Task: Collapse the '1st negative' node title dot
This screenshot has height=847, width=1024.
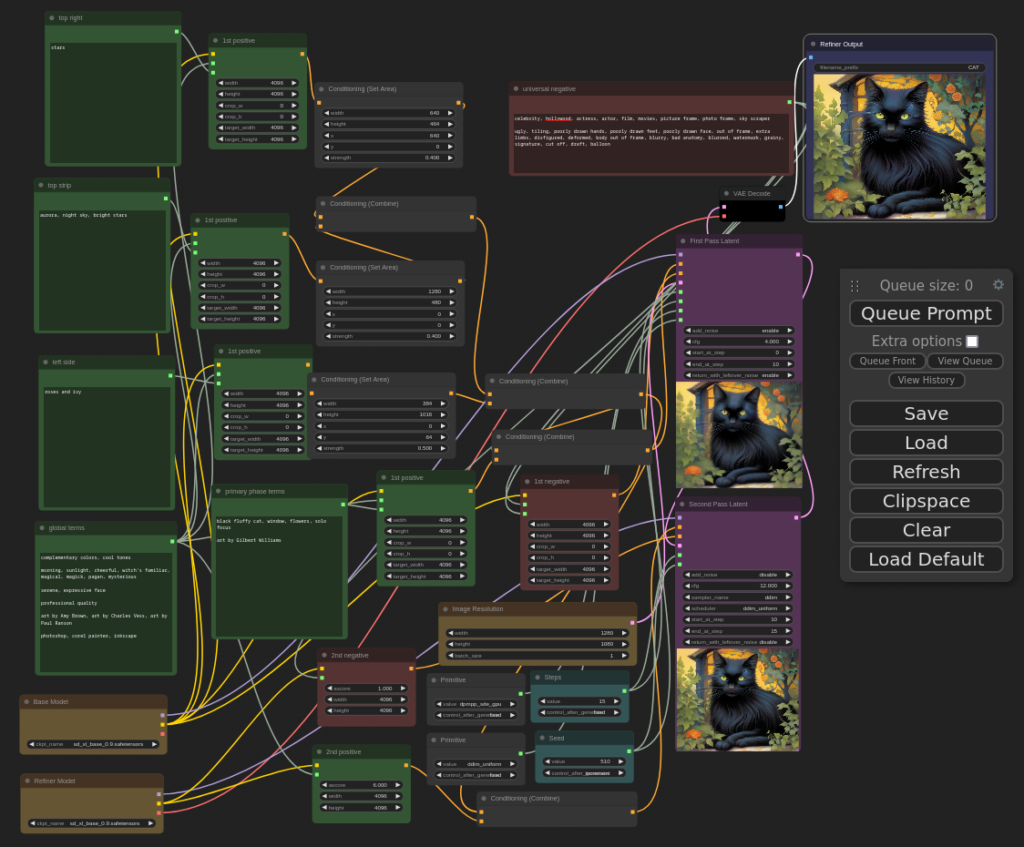Action: click(527, 481)
